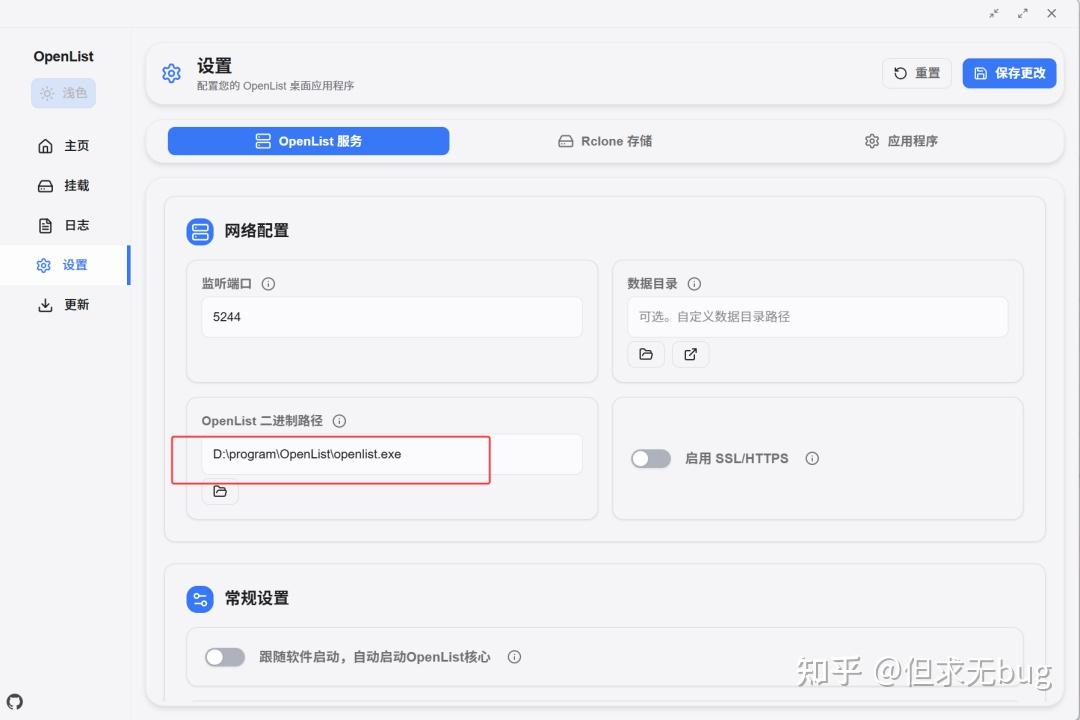
Task: Open 日志 page in sidebar
Action: [x=63, y=225]
